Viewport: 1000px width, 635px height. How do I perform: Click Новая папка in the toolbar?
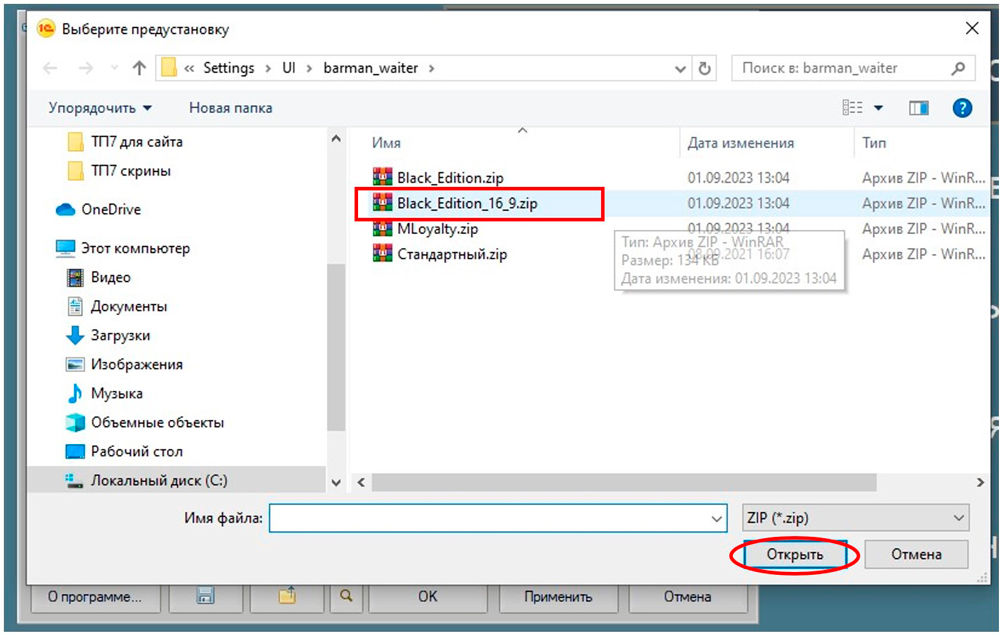230,108
